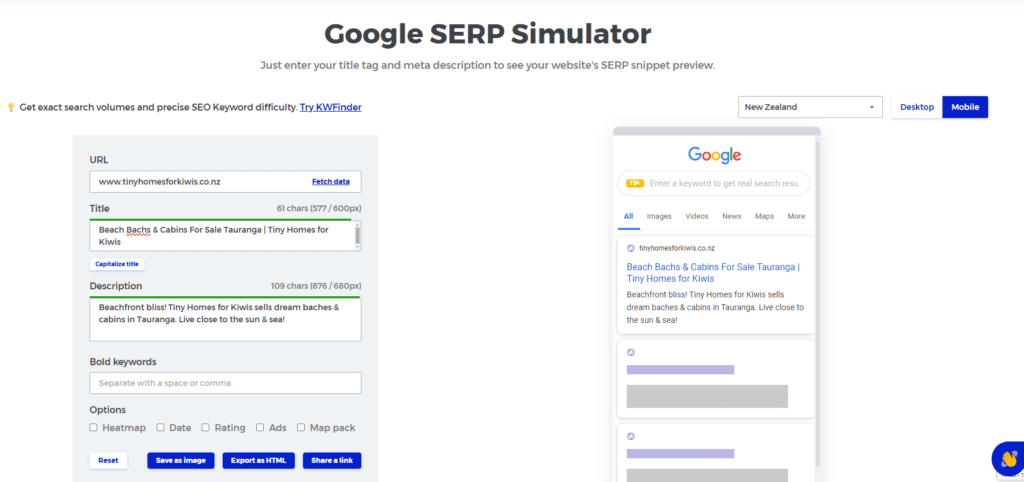Viewport: 1024px width, 482px height.
Task: Click the Options section label
Action: (108, 410)
